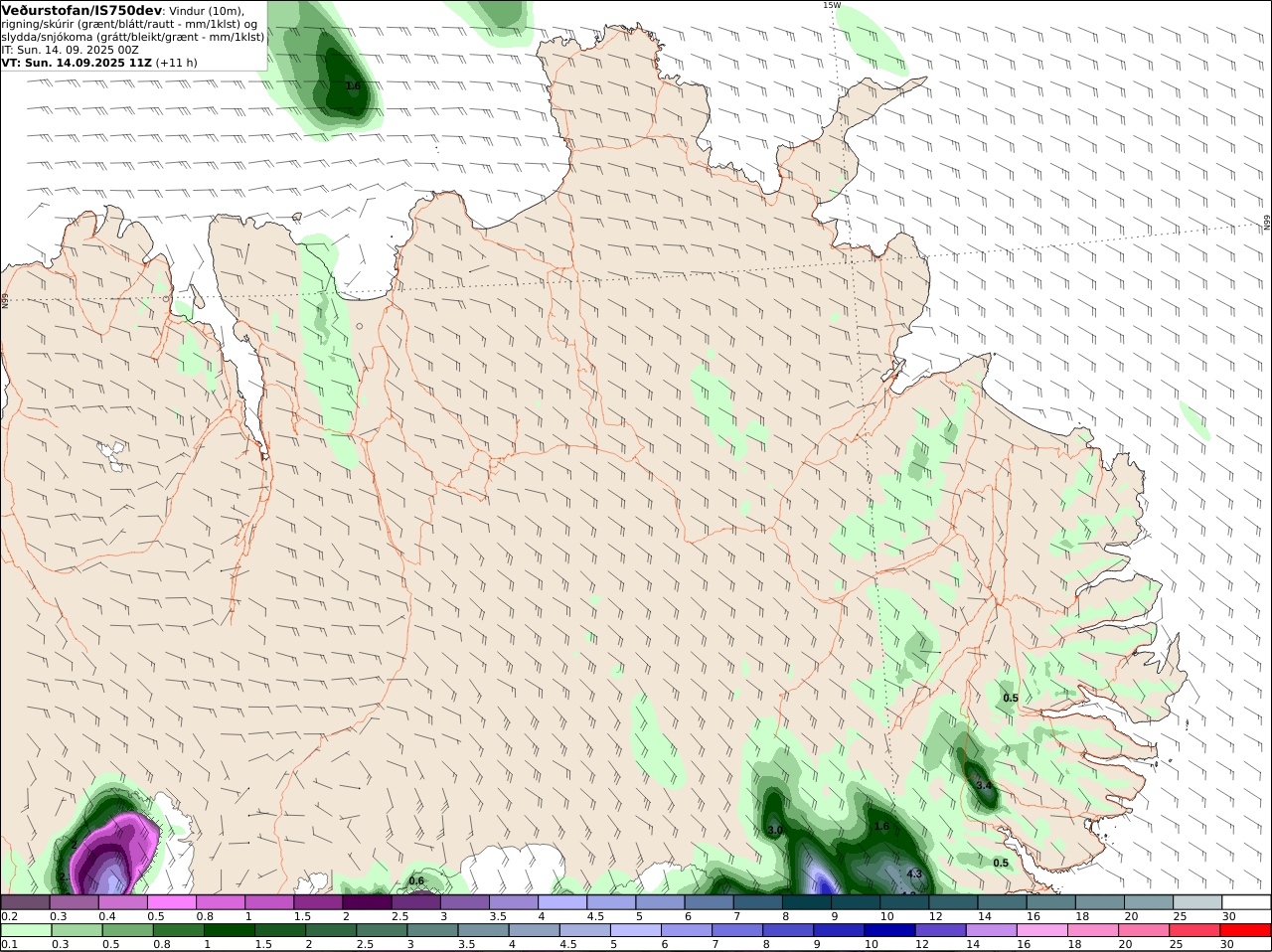
Task: Pick the violet 12 swatch, lower legend row
Action: click(x=940, y=931)
